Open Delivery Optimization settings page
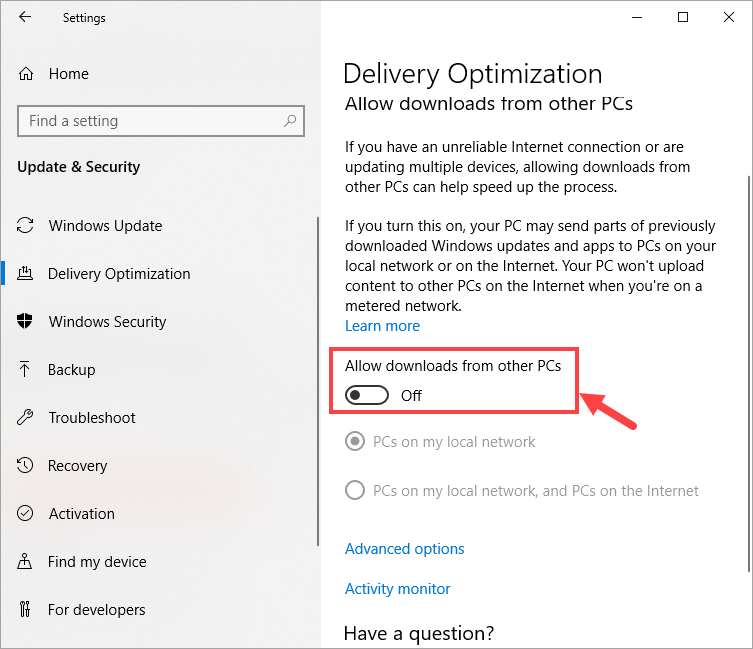 point(119,273)
